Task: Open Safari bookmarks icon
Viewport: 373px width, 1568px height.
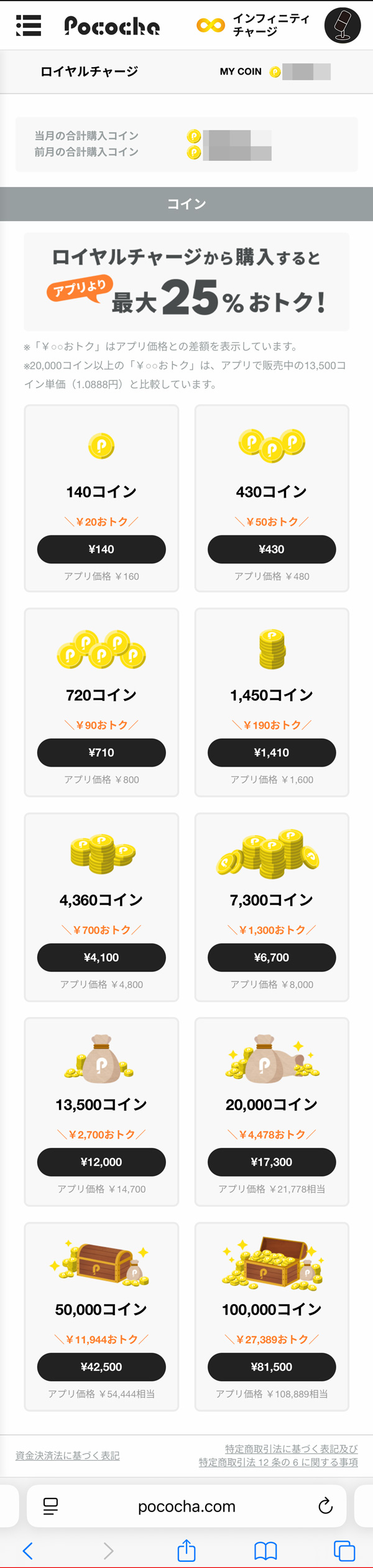Action: (265, 1551)
